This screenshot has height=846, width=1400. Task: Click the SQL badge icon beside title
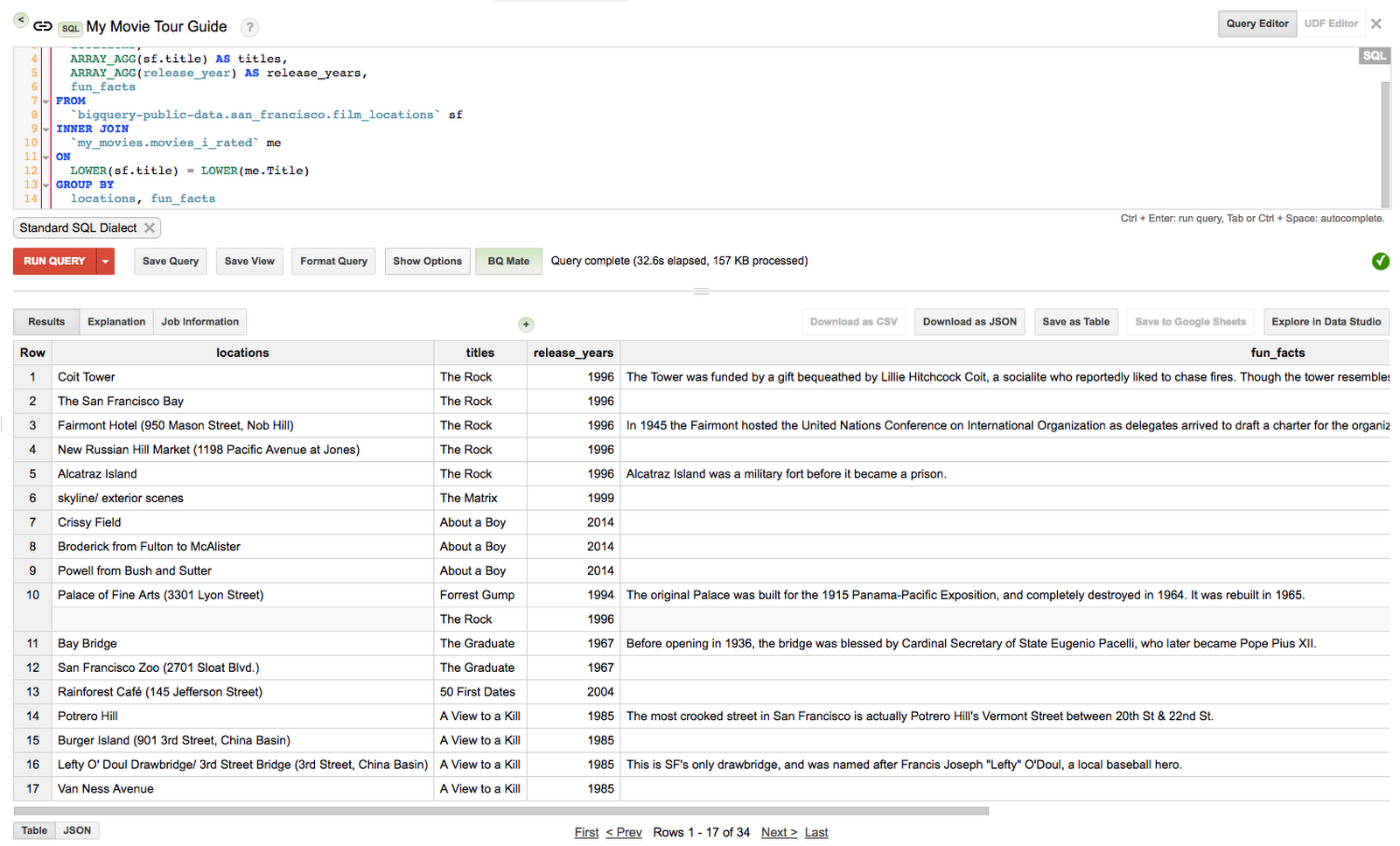point(70,28)
